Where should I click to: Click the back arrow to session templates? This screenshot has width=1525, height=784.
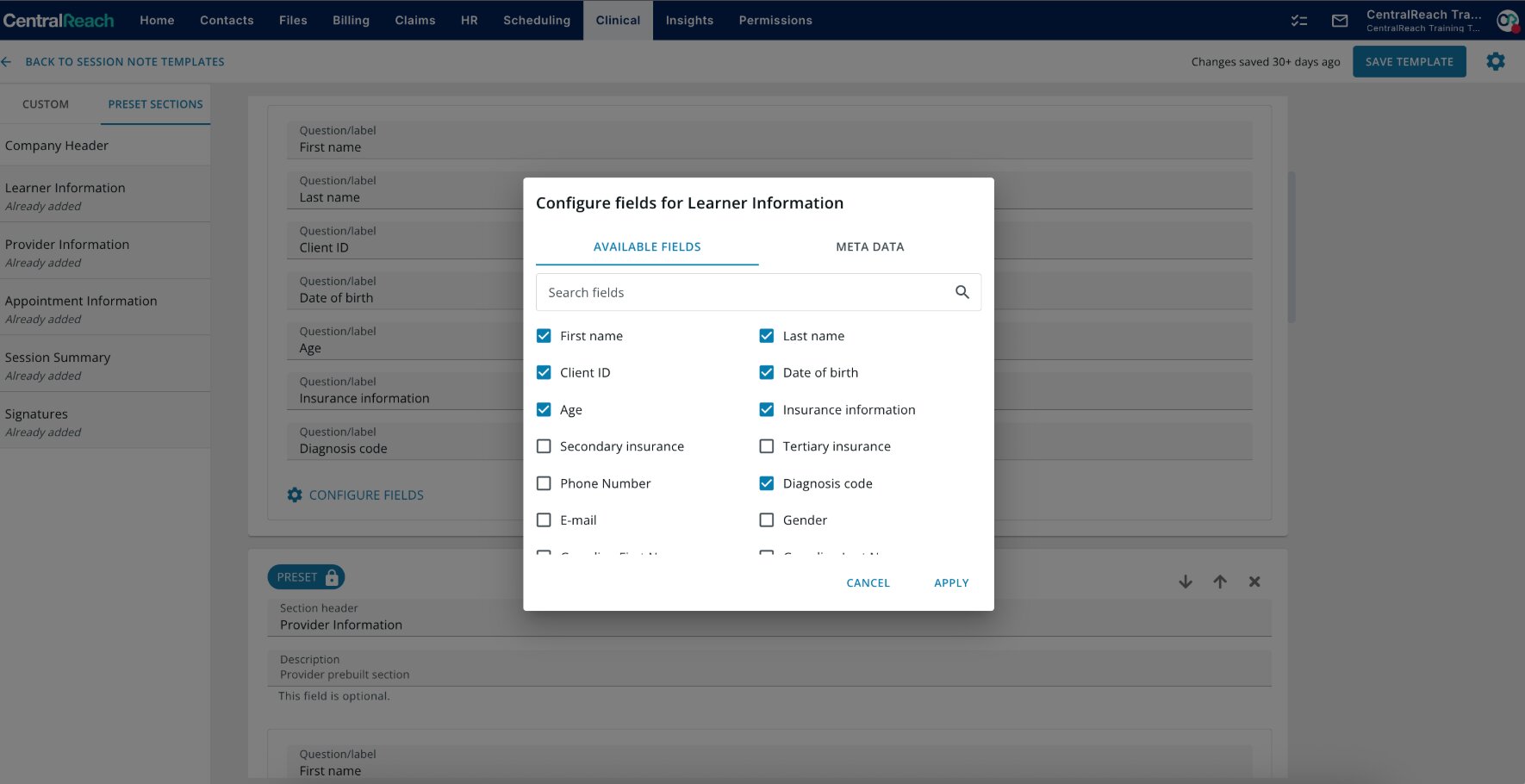(x=7, y=62)
